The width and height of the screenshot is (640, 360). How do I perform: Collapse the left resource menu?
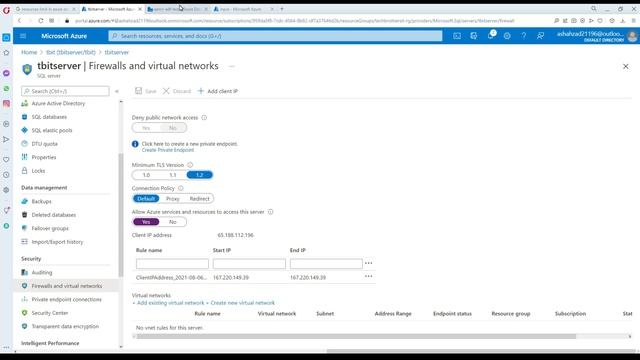point(117,91)
